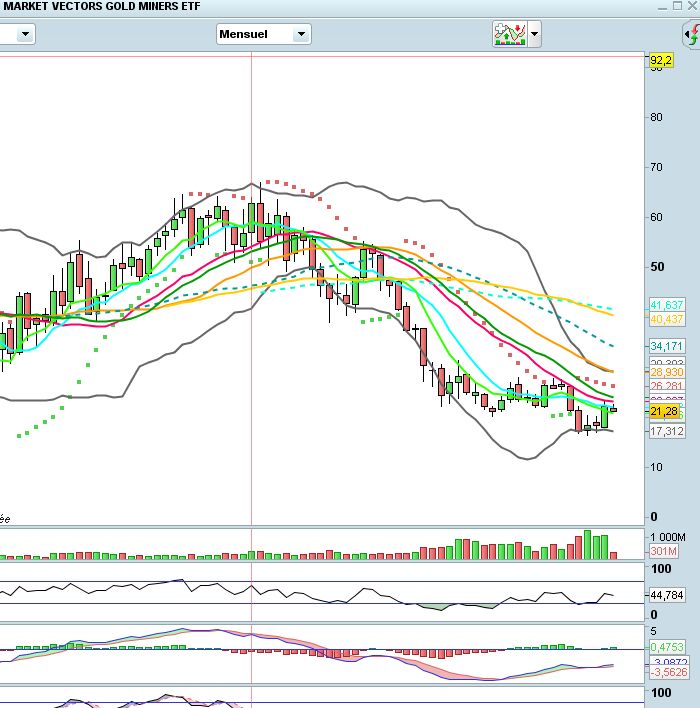Image resolution: width=700 pixels, height=708 pixels.
Task: Click the 44,784 RSI value label
Action: coord(667,595)
